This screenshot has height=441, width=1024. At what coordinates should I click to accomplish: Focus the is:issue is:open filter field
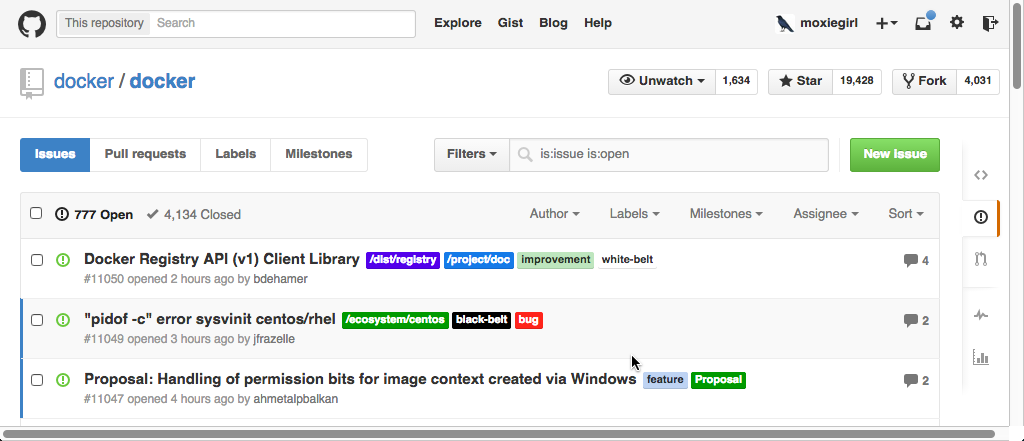click(x=669, y=155)
